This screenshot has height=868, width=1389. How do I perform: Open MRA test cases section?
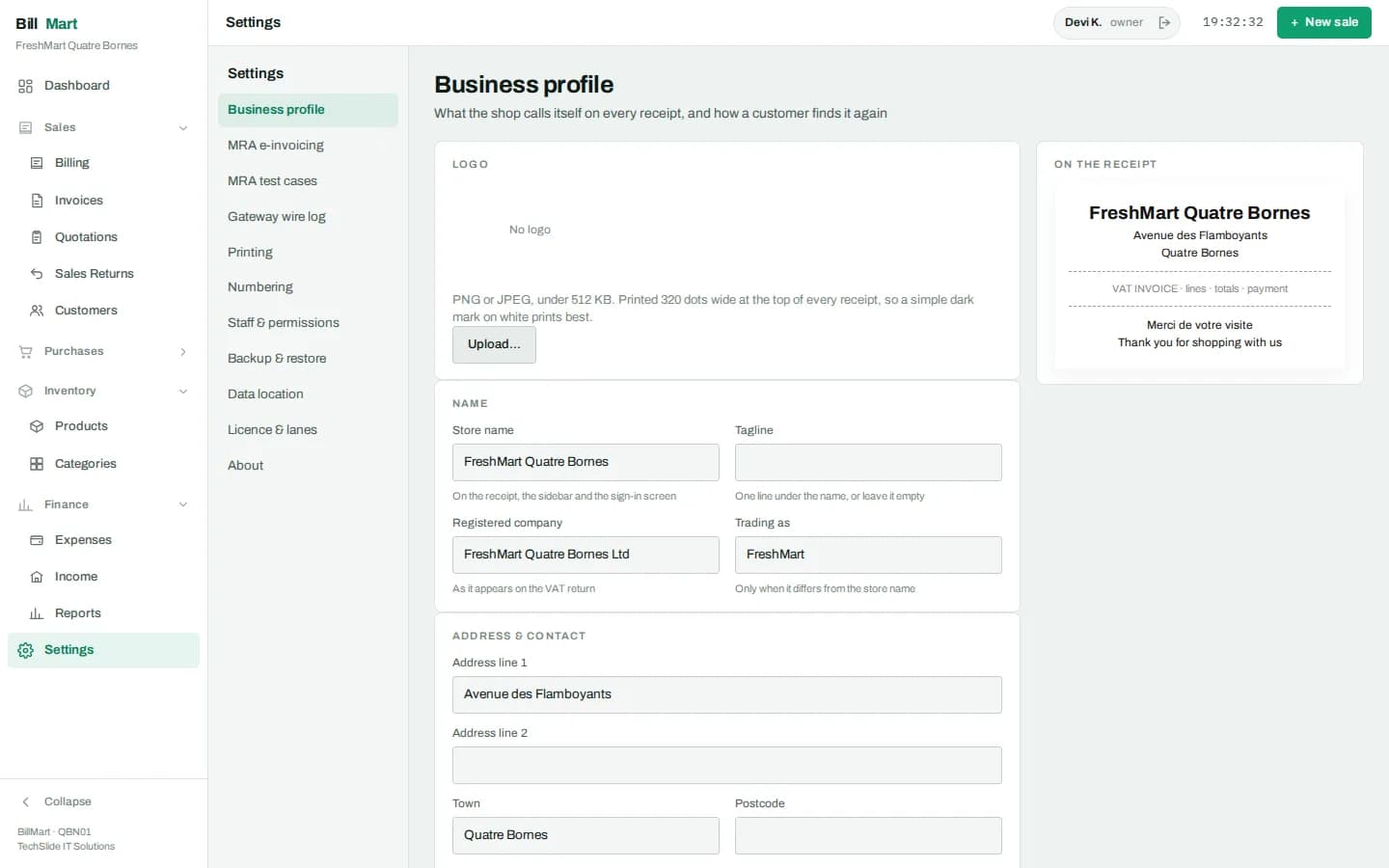pyautogui.click(x=308, y=181)
